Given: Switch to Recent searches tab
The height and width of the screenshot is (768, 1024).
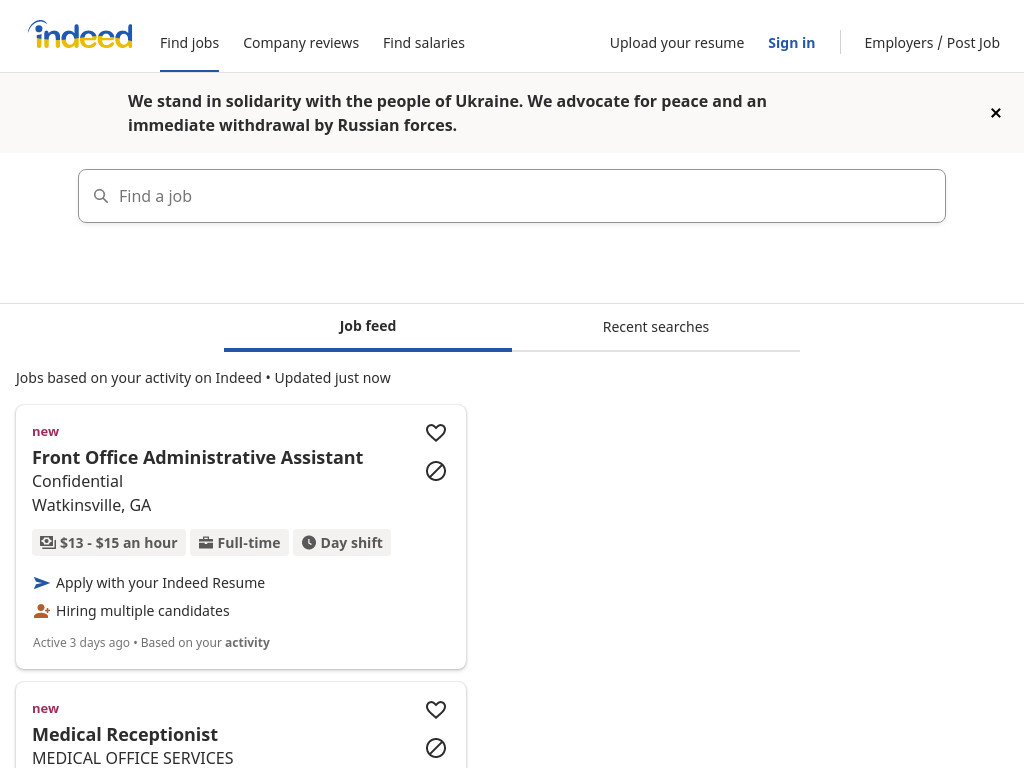Looking at the screenshot, I should pos(656,327).
